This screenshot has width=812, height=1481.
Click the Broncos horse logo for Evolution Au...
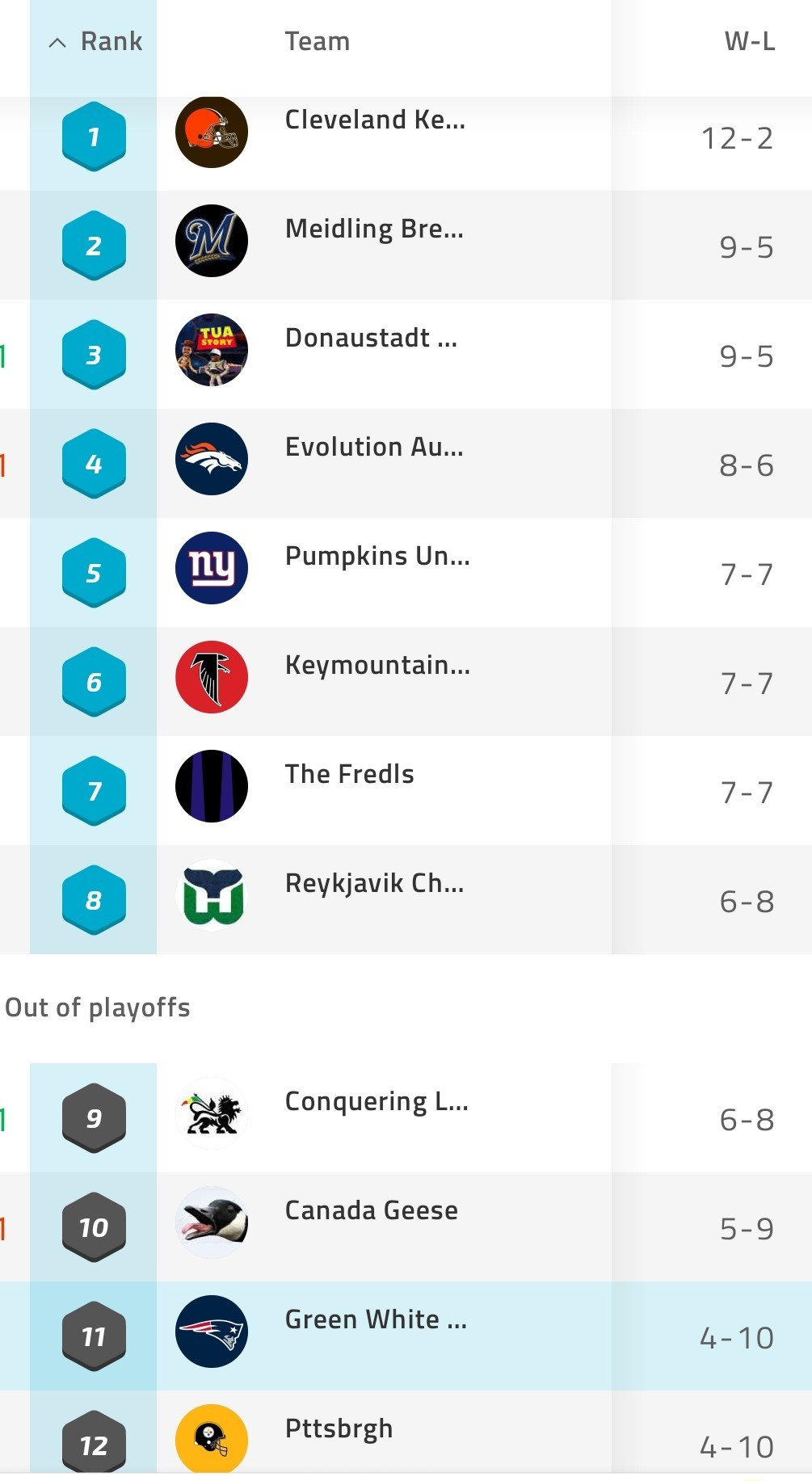point(212,459)
